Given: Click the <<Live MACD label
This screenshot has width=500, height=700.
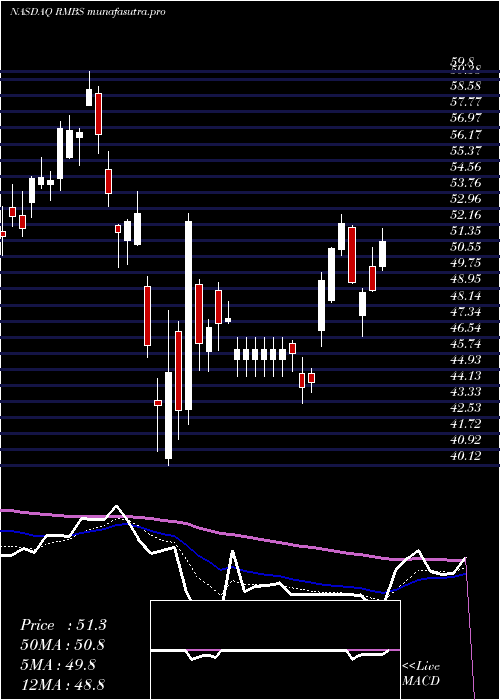Looking at the screenshot, I should 421,674.
